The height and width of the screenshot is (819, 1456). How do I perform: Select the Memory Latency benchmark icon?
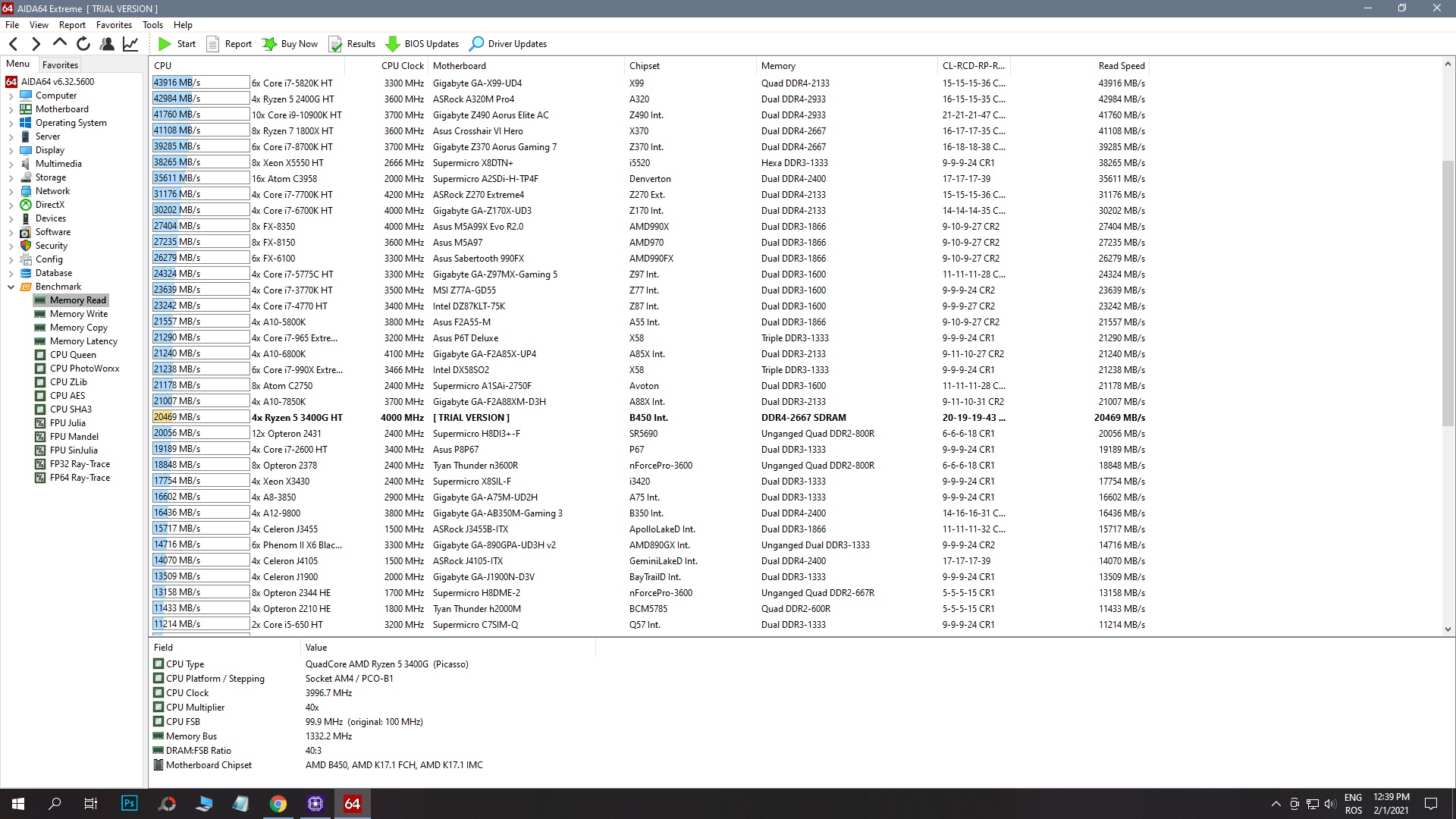[x=40, y=341]
